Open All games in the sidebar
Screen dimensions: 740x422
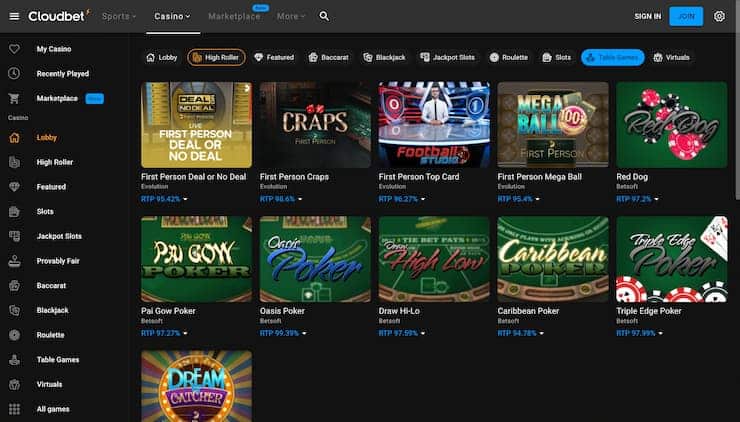tap(53, 409)
